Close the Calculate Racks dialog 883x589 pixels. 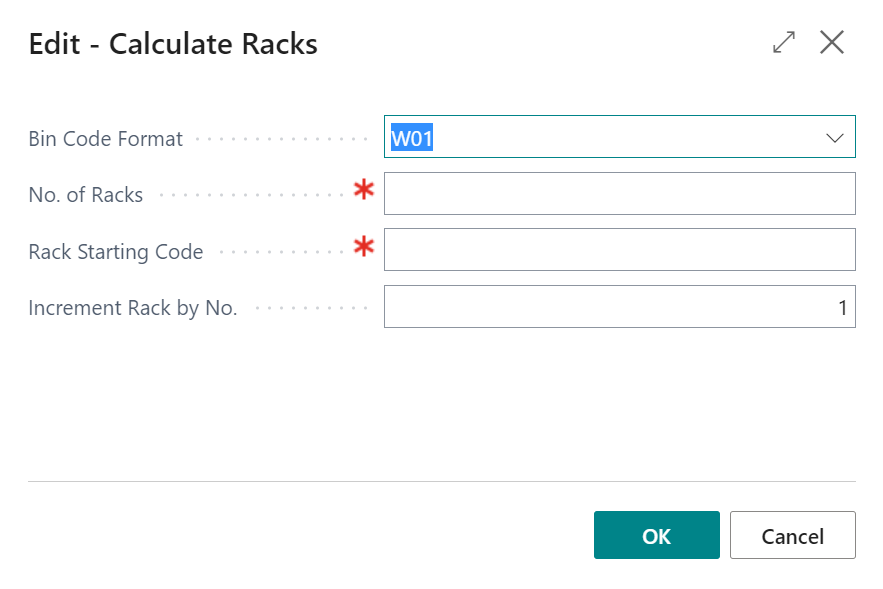(x=832, y=42)
